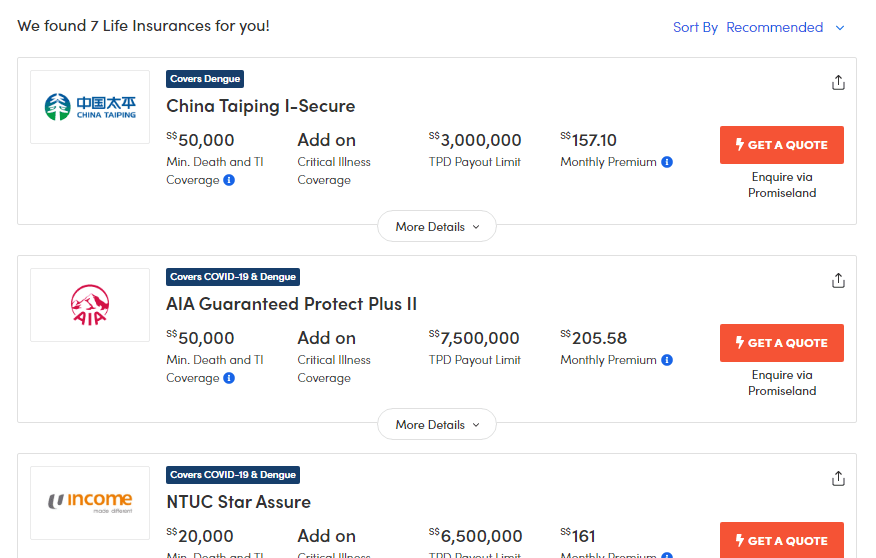Screen dimensions: 876x558
Task: Select the S$3,000,000 TPD payout limit
Action: [475, 140]
